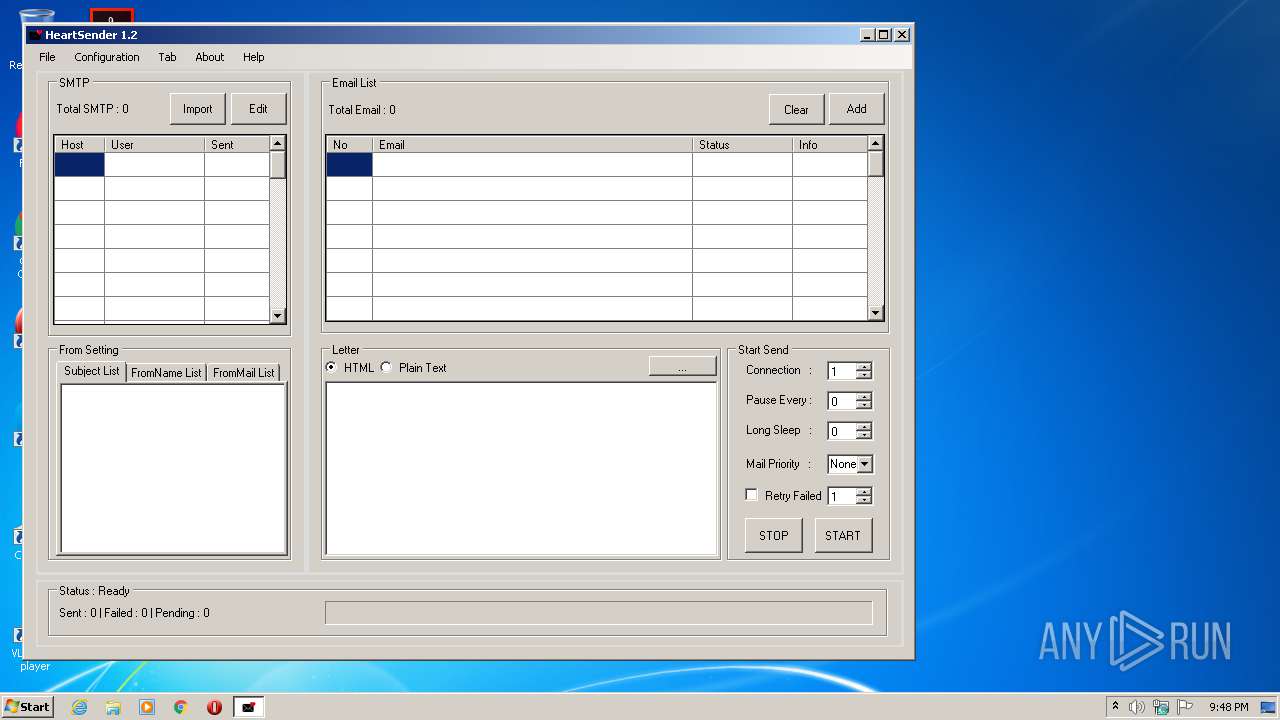Show hidden system tray icons
Image resolution: width=1280 pixels, height=720 pixels.
(1116, 707)
